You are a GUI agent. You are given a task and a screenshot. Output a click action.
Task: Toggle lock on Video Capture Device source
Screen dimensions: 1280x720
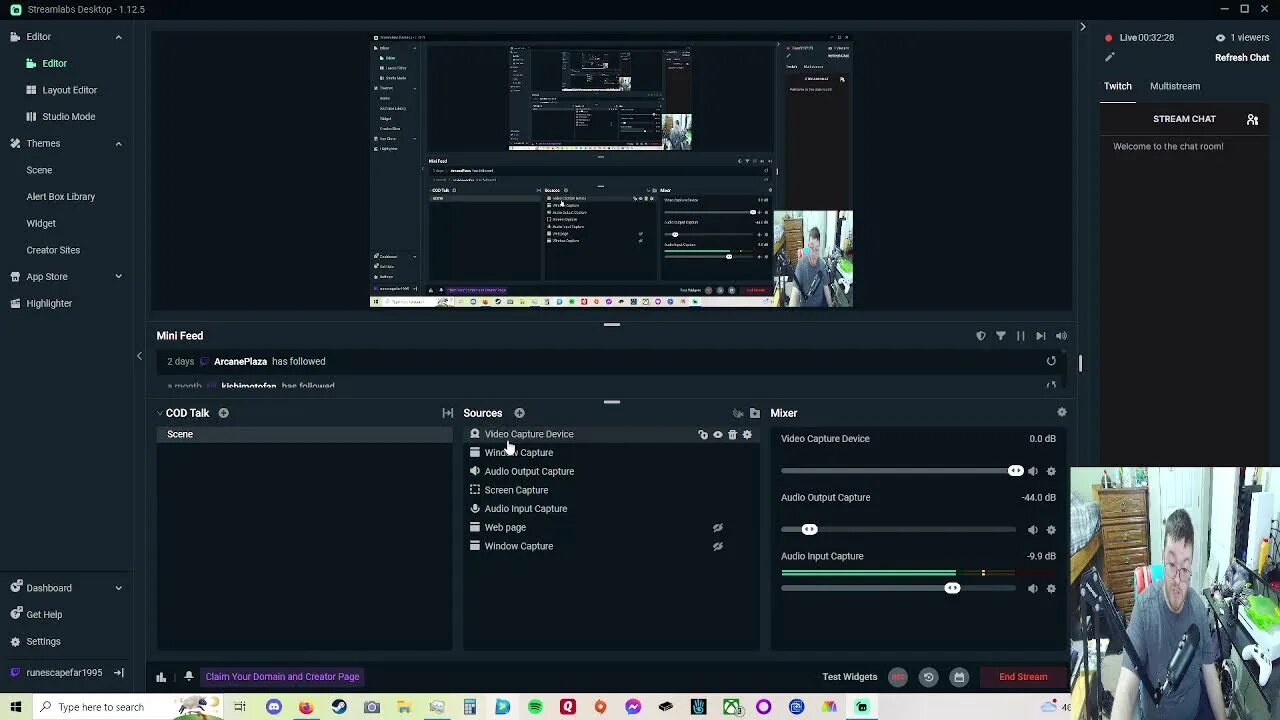703,435
